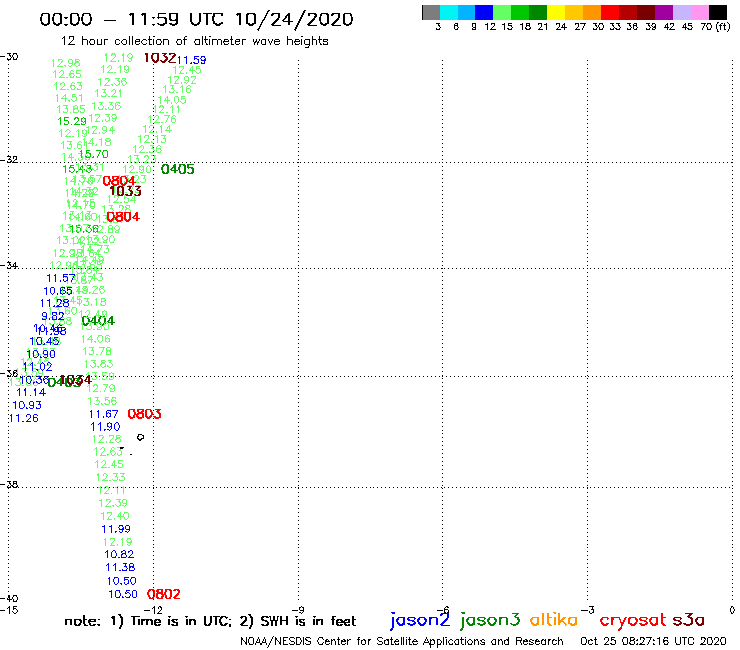Click the wave height value 13.21
Screen dimensions: 740x650
[x=109, y=93]
